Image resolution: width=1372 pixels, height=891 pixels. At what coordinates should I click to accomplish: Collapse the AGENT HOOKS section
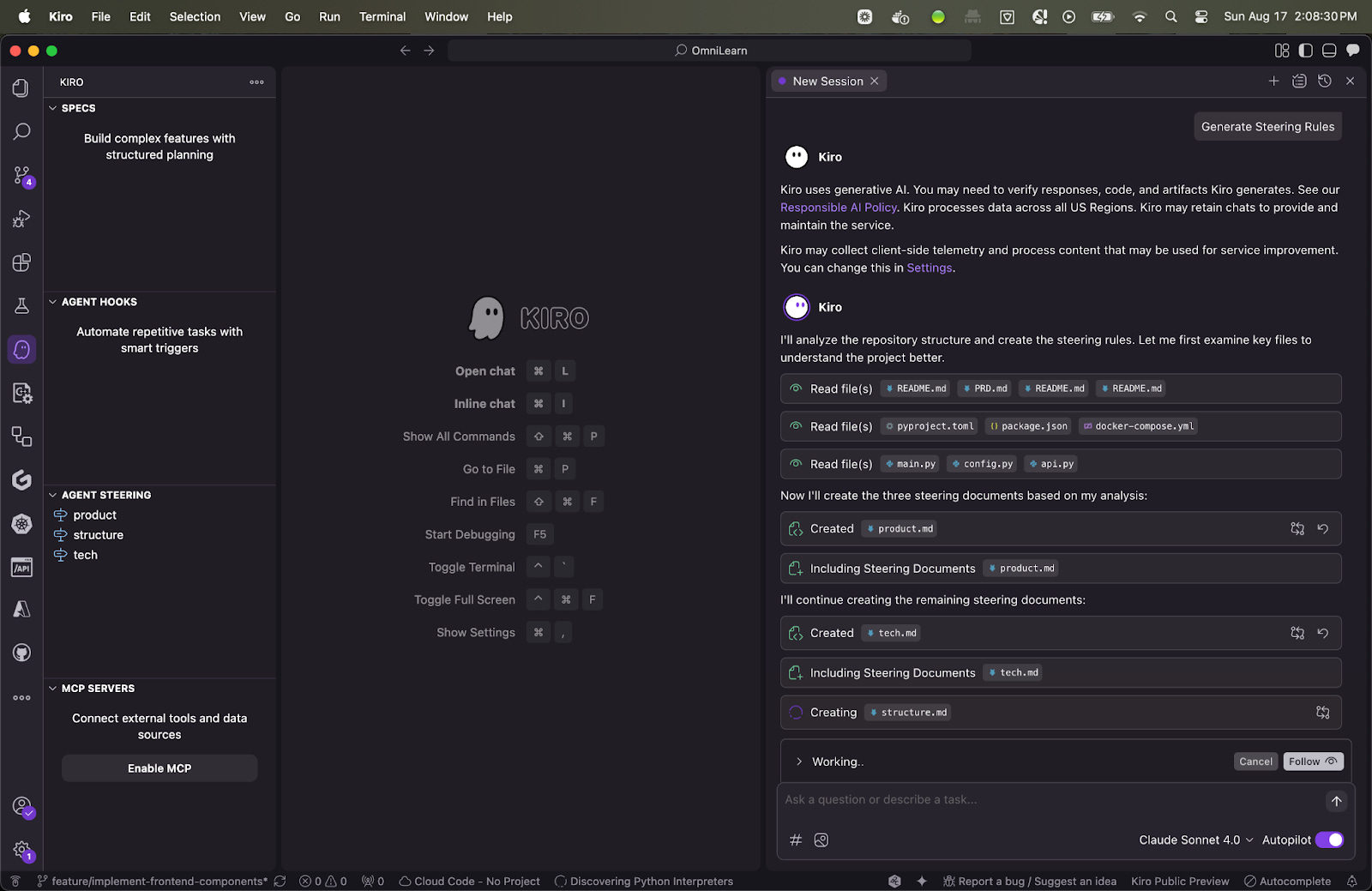point(53,302)
